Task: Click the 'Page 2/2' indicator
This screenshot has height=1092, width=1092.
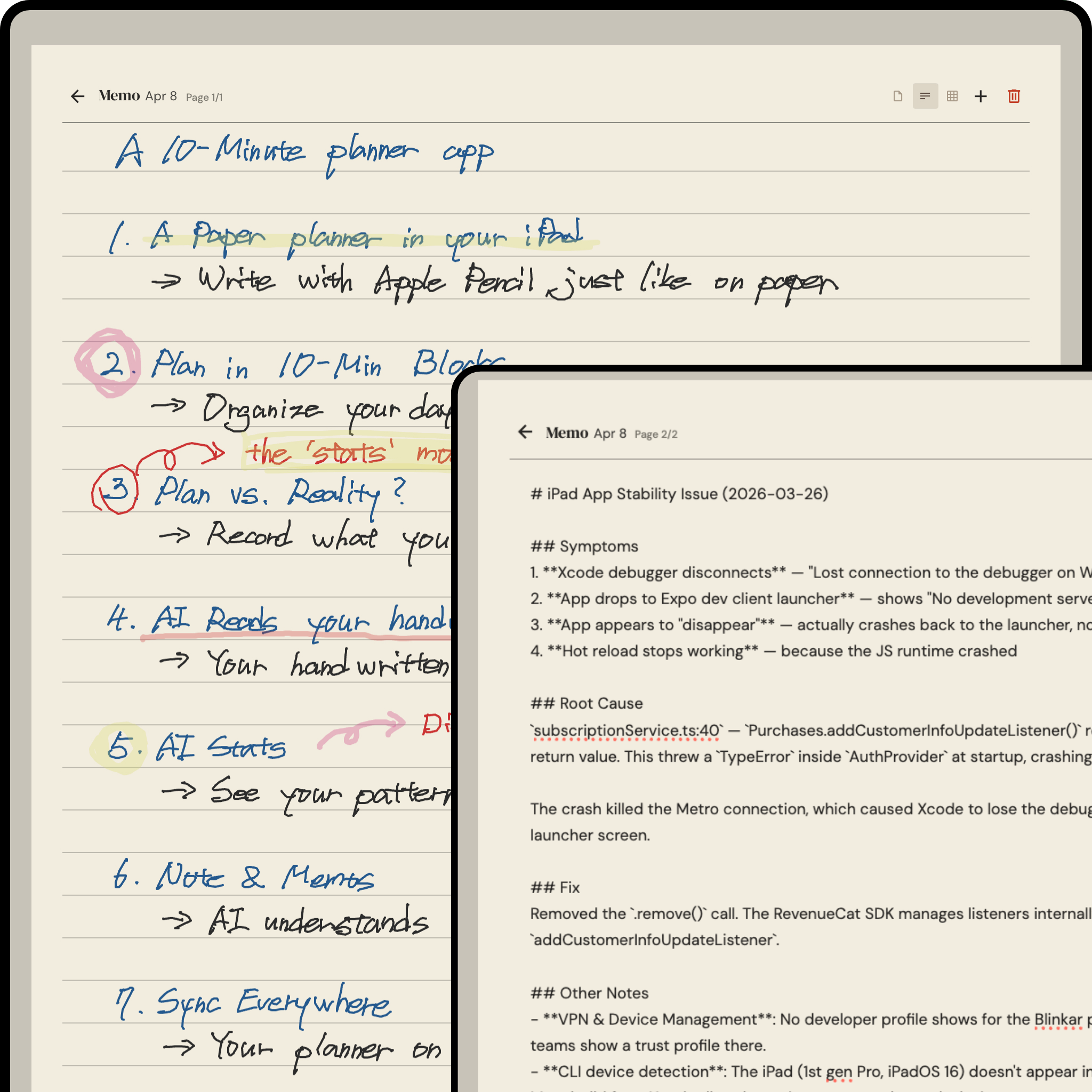Action: tap(656, 434)
